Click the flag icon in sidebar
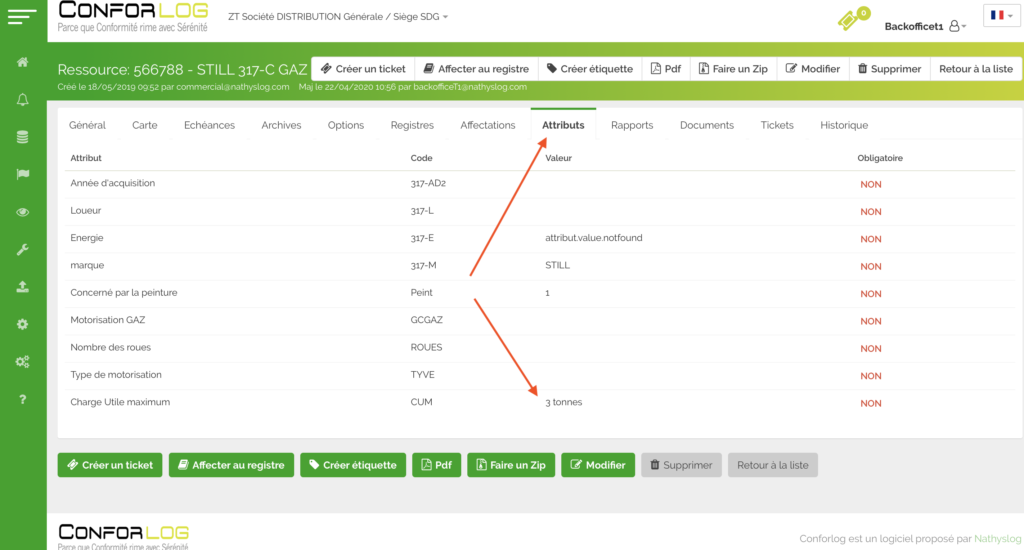Screen dimensions: 1024x550 tap(22, 174)
